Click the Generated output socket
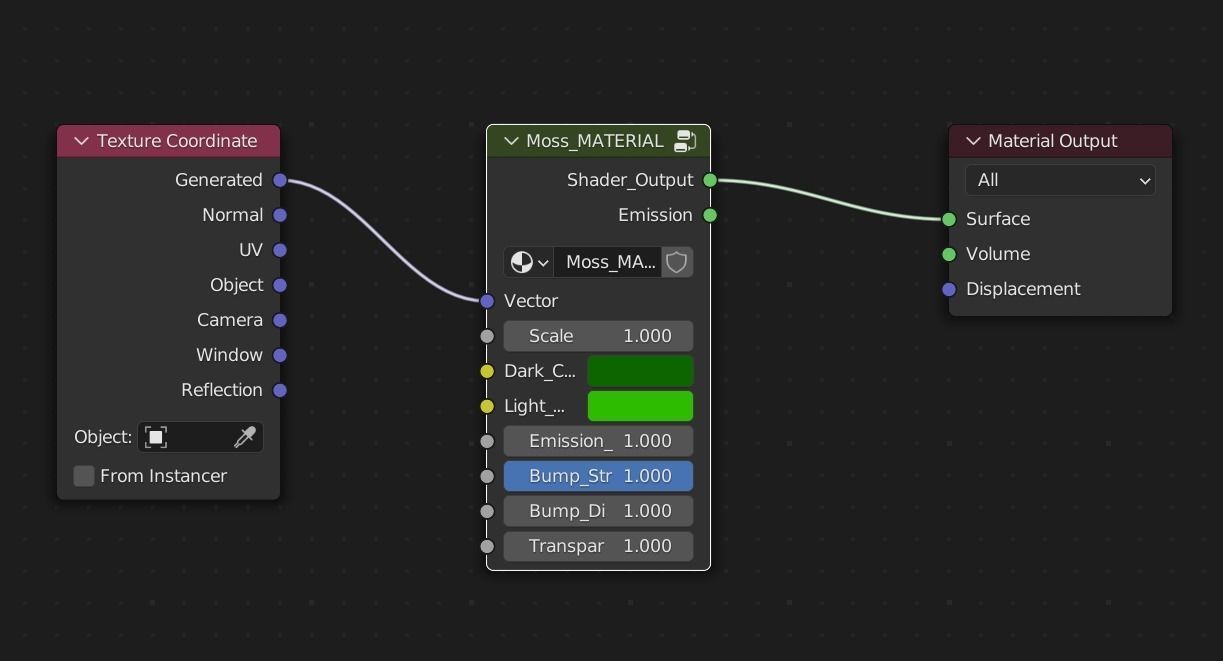Viewport: 1223px width, 661px height. 280,180
